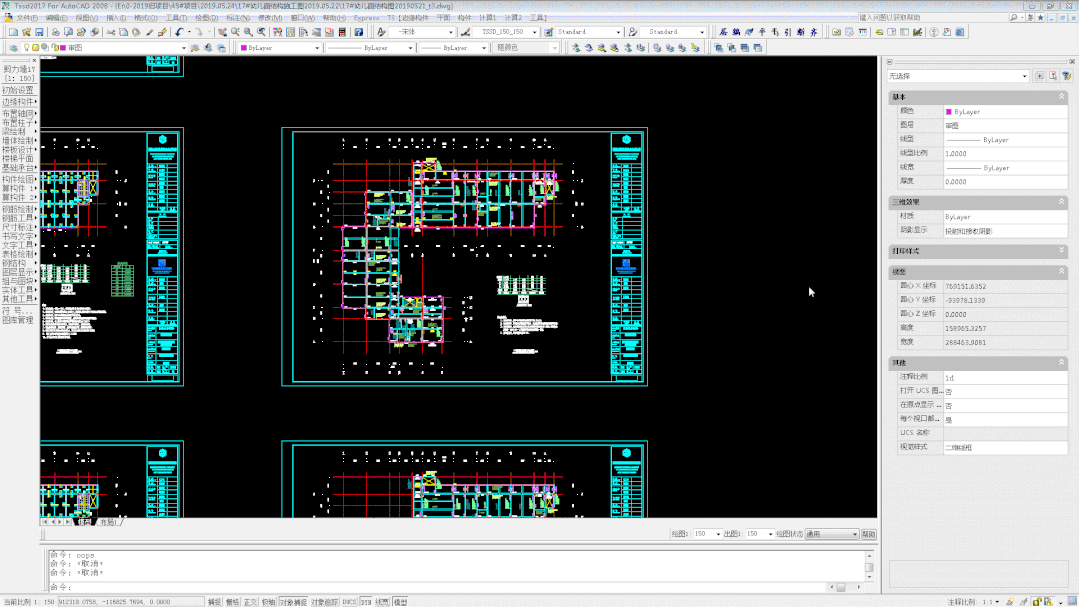The width and height of the screenshot is (1079, 607).
Task: Collapse the 基本 properties section
Action: [x=1061, y=97]
